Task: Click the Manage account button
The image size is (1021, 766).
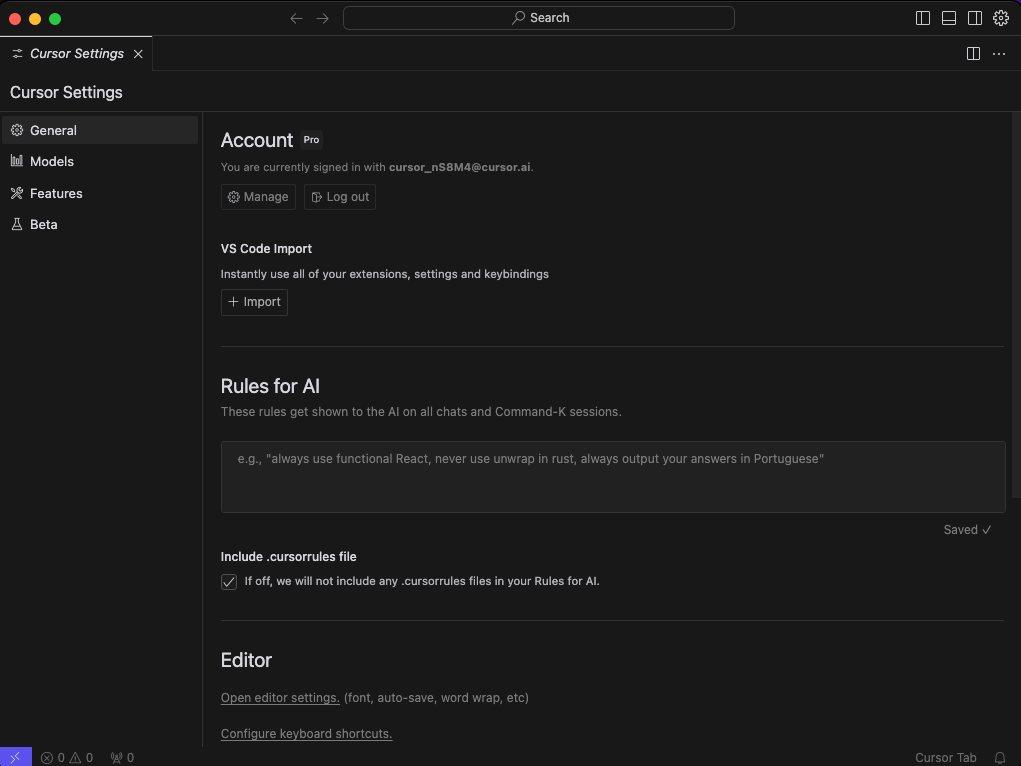Action: (258, 197)
